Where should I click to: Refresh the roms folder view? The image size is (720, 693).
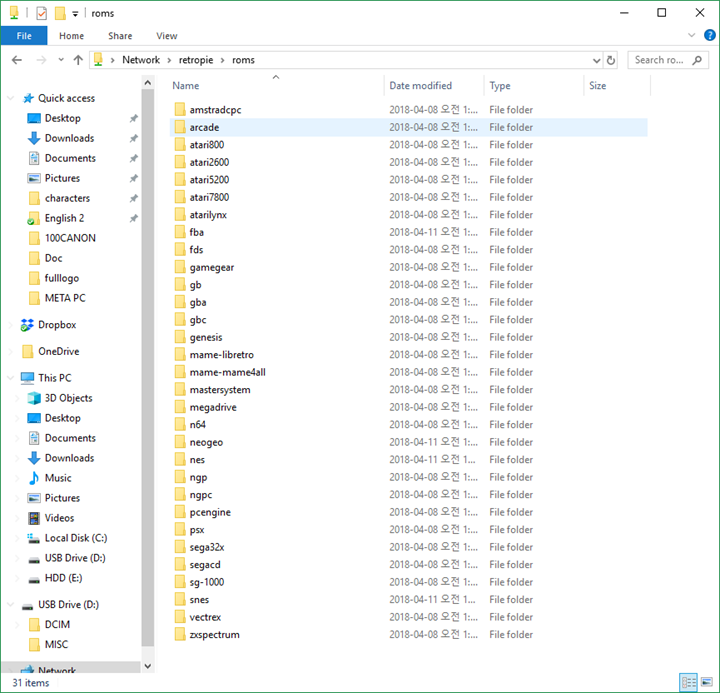[x=611, y=60]
